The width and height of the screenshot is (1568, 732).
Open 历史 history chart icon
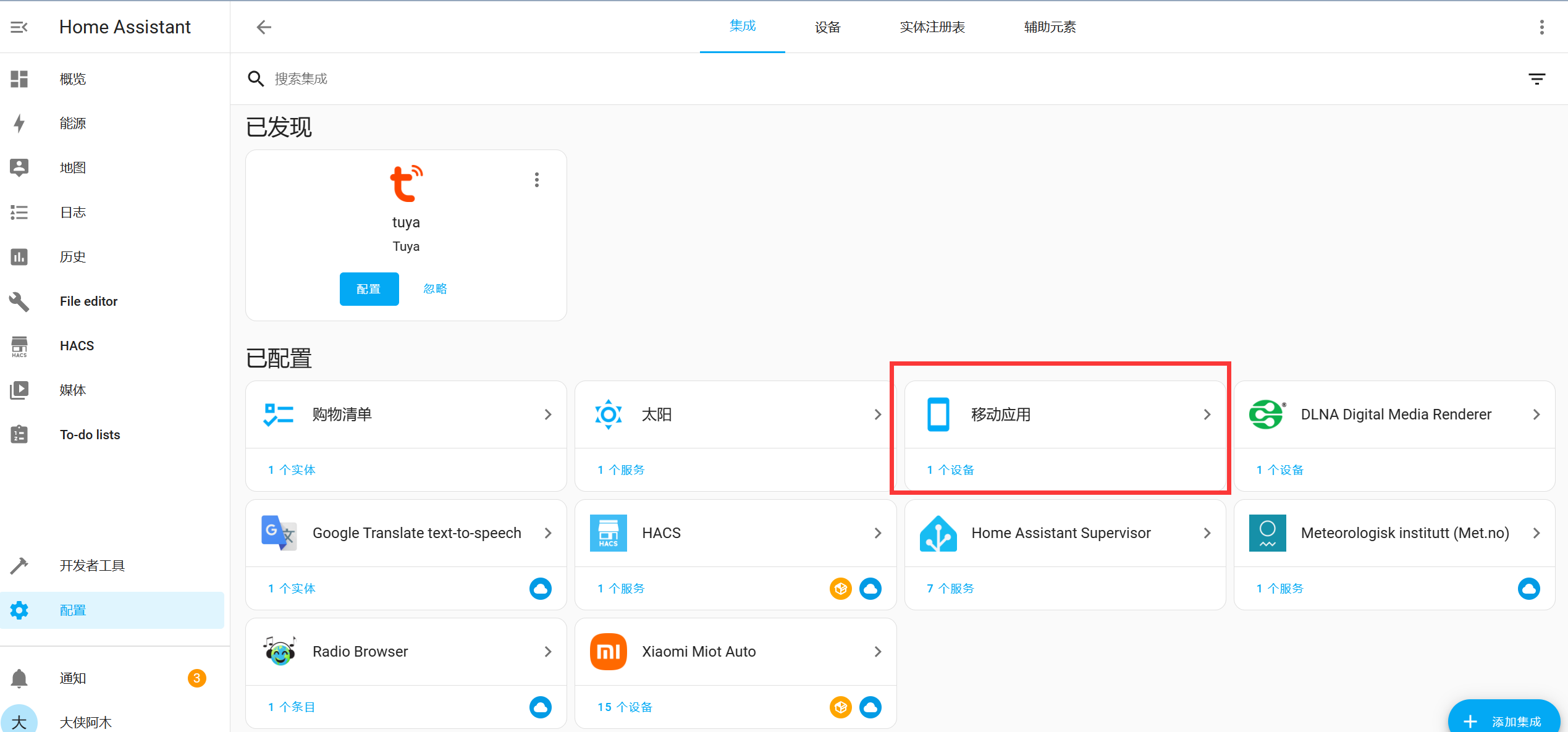pyautogui.click(x=19, y=257)
